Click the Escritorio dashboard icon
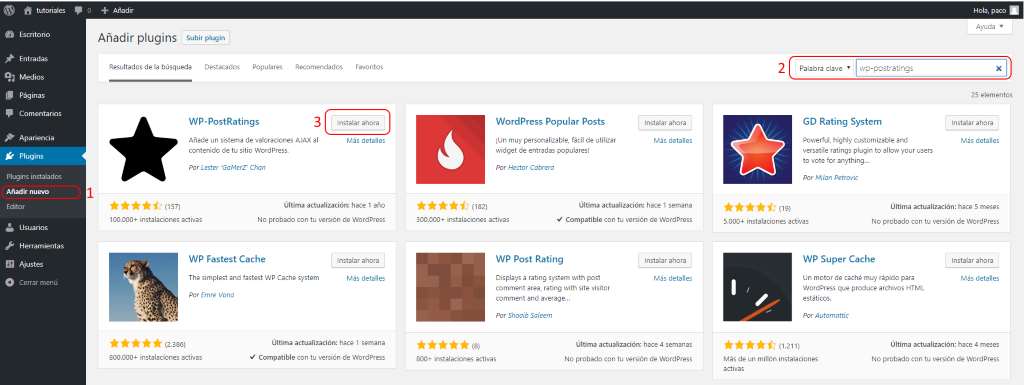The width and height of the screenshot is (1024, 385). (9, 34)
